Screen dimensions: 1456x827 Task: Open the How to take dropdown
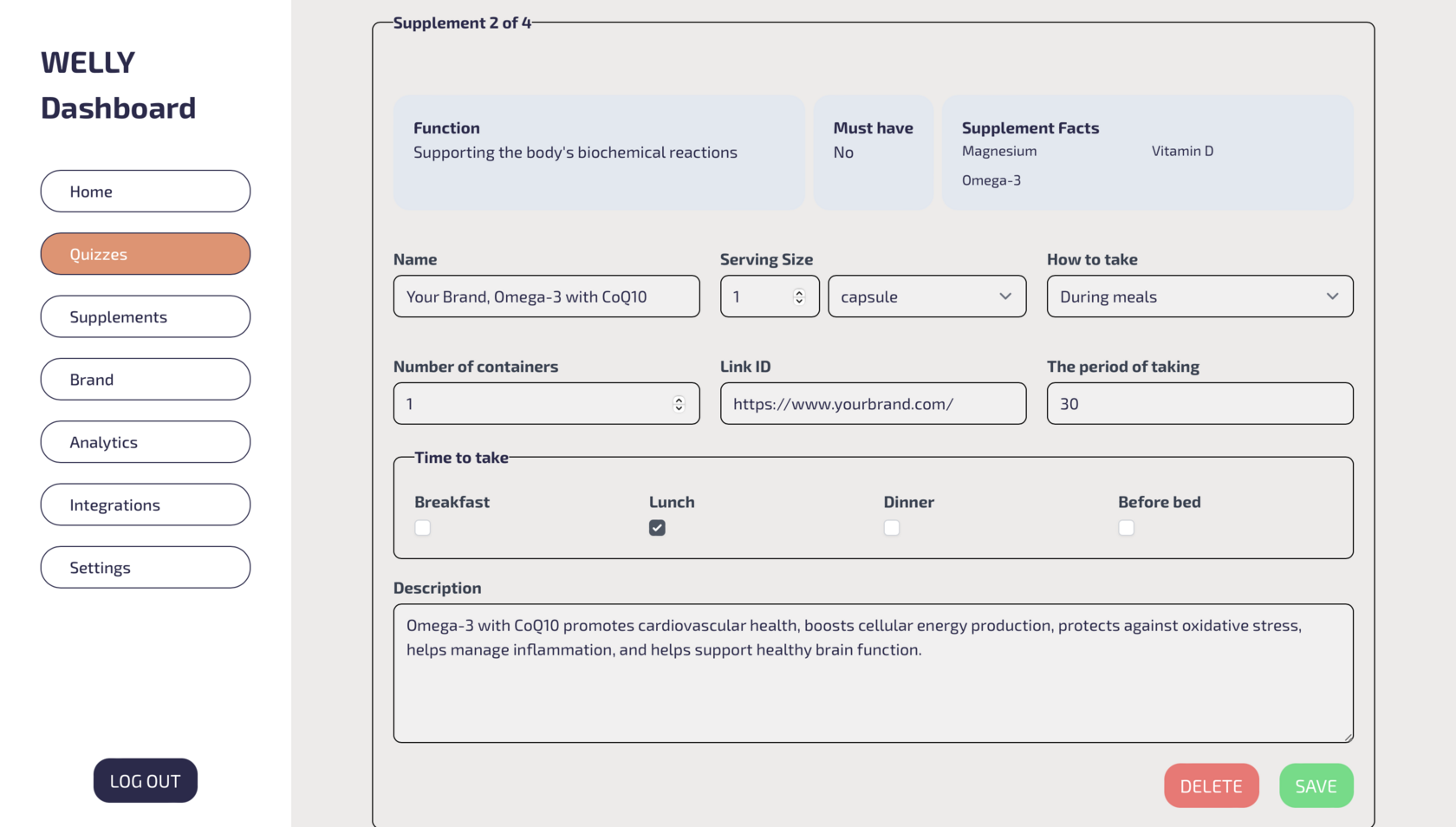click(x=1199, y=296)
